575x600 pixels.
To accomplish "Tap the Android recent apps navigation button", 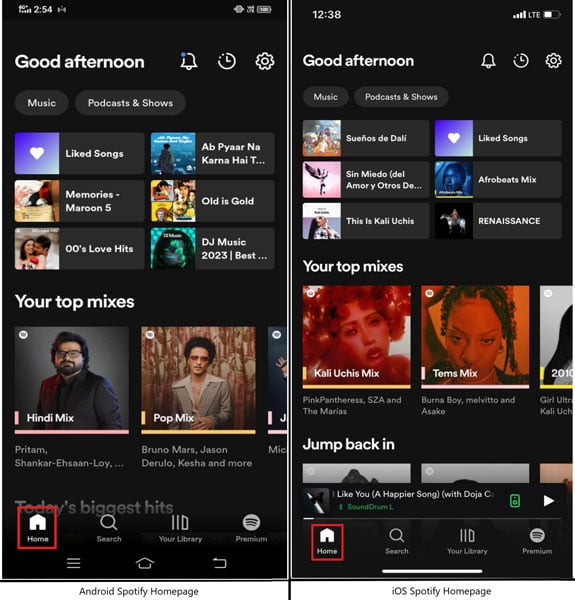I will click(x=73, y=563).
